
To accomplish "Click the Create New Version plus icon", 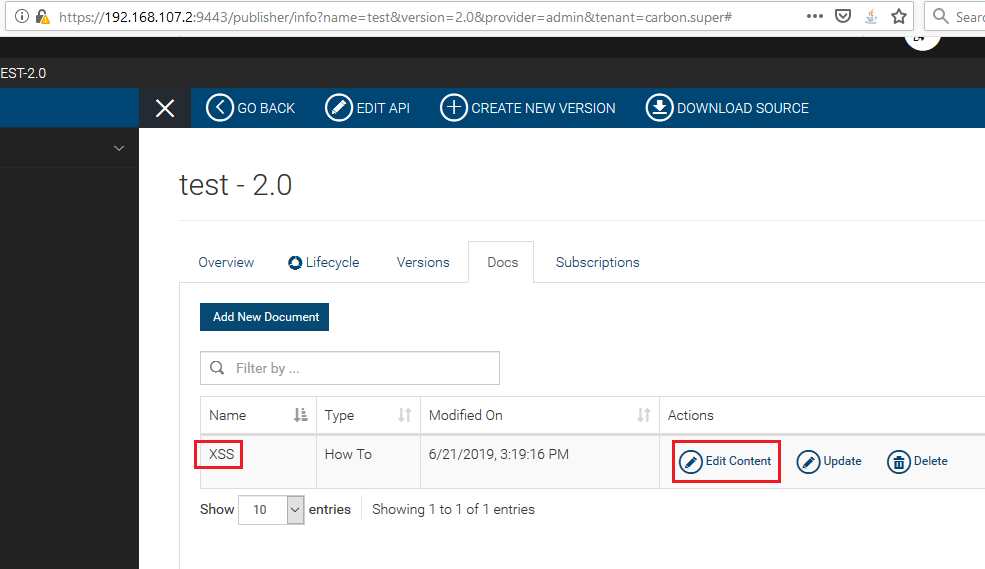I will point(454,108).
